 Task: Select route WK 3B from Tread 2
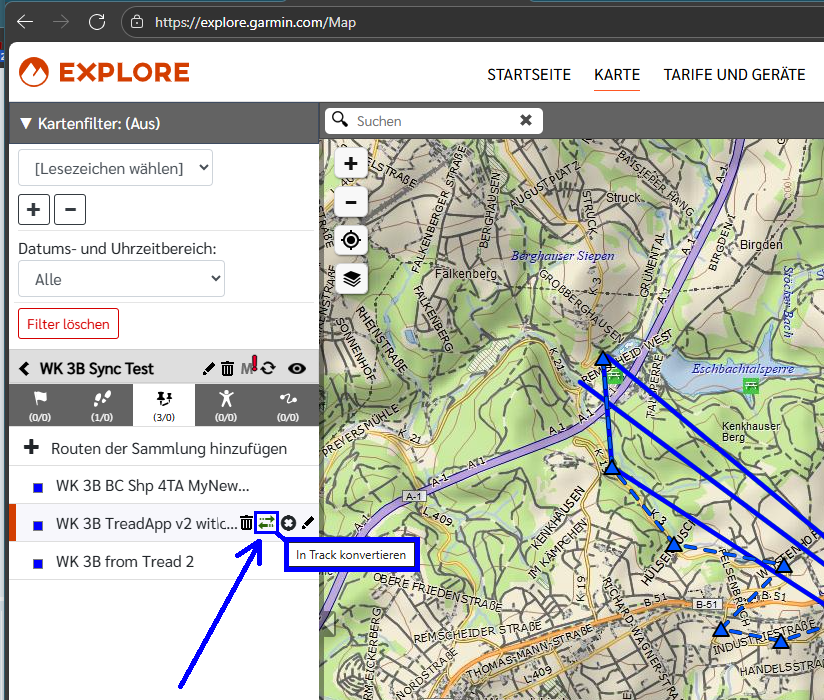point(125,561)
